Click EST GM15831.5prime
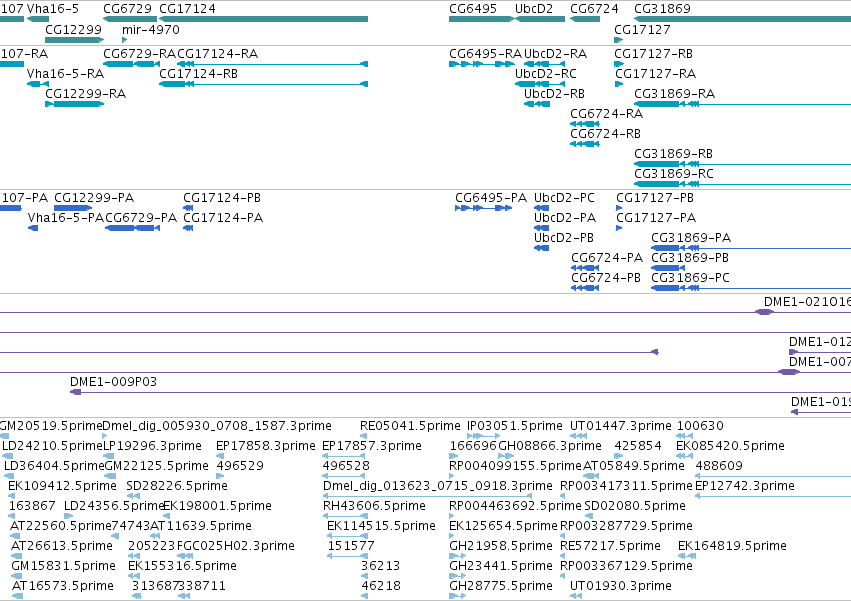 point(17,576)
